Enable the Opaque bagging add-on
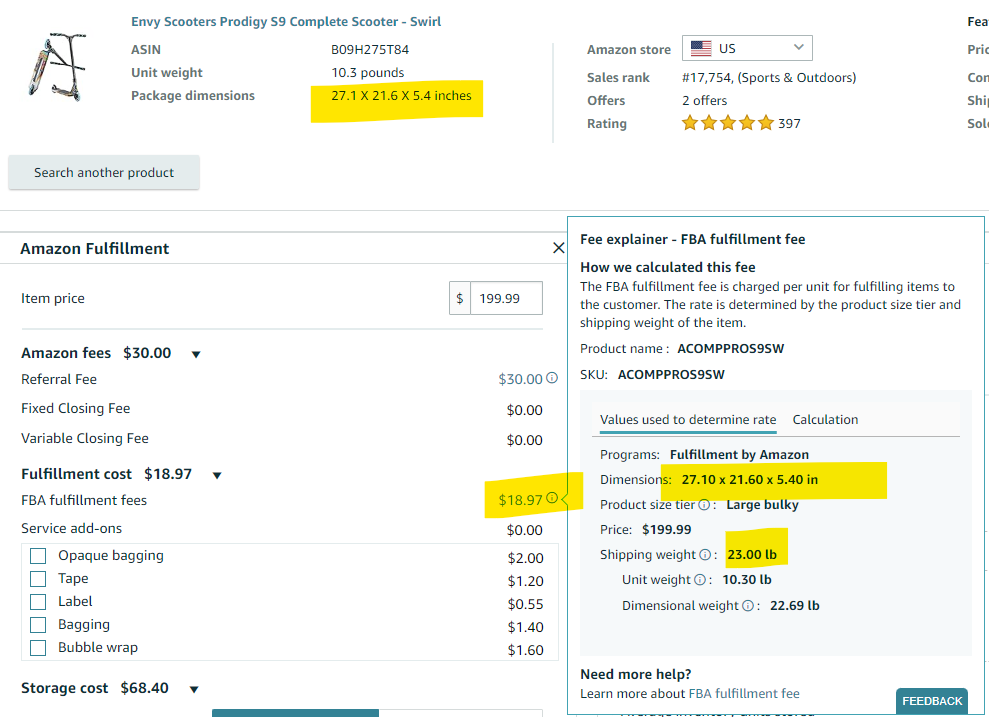Screen dimensions: 989x717 coord(38,556)
